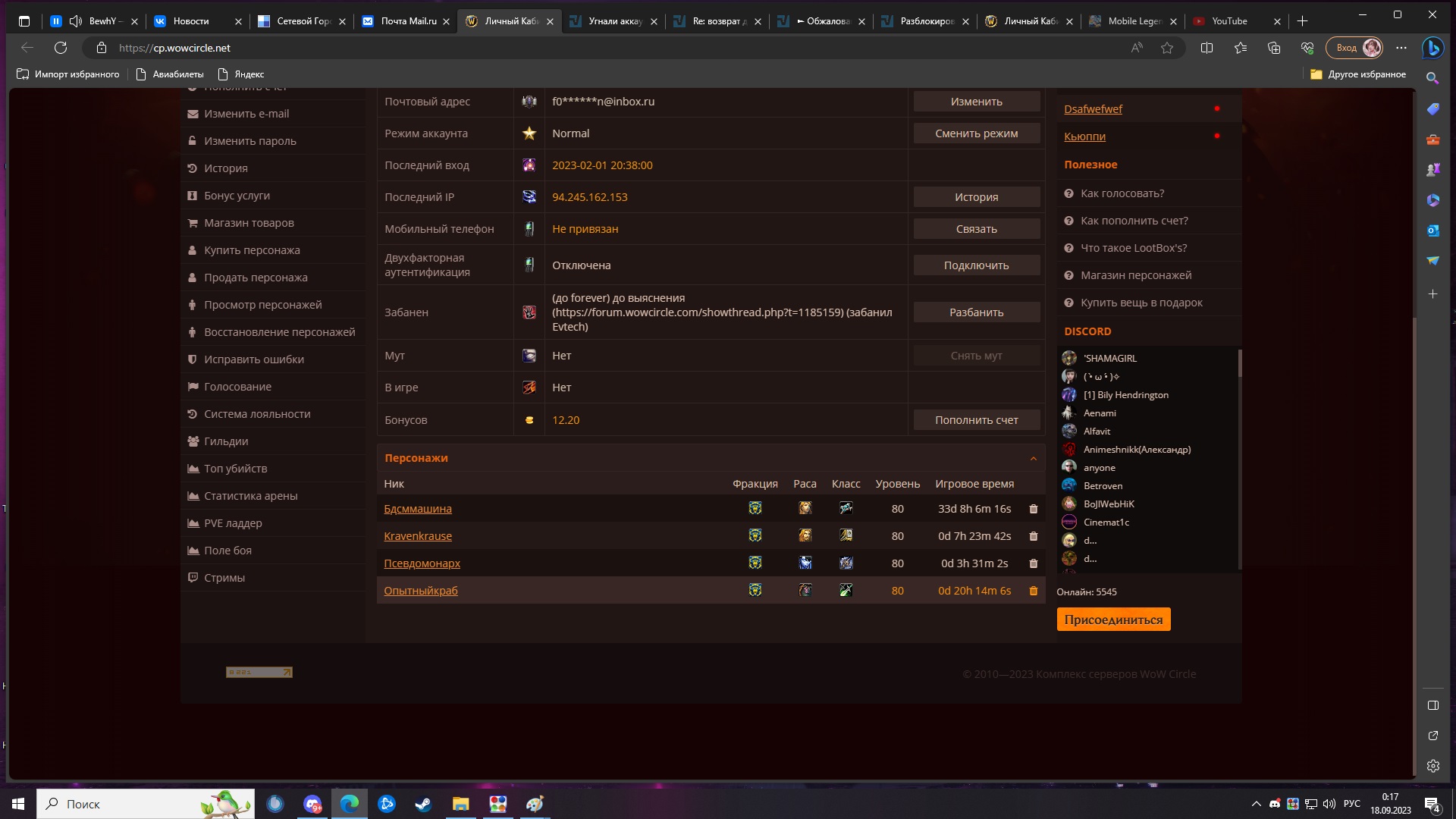
Task: Show hidden system tray icons
Action: pyautogui.click(x=1256, y=804)
